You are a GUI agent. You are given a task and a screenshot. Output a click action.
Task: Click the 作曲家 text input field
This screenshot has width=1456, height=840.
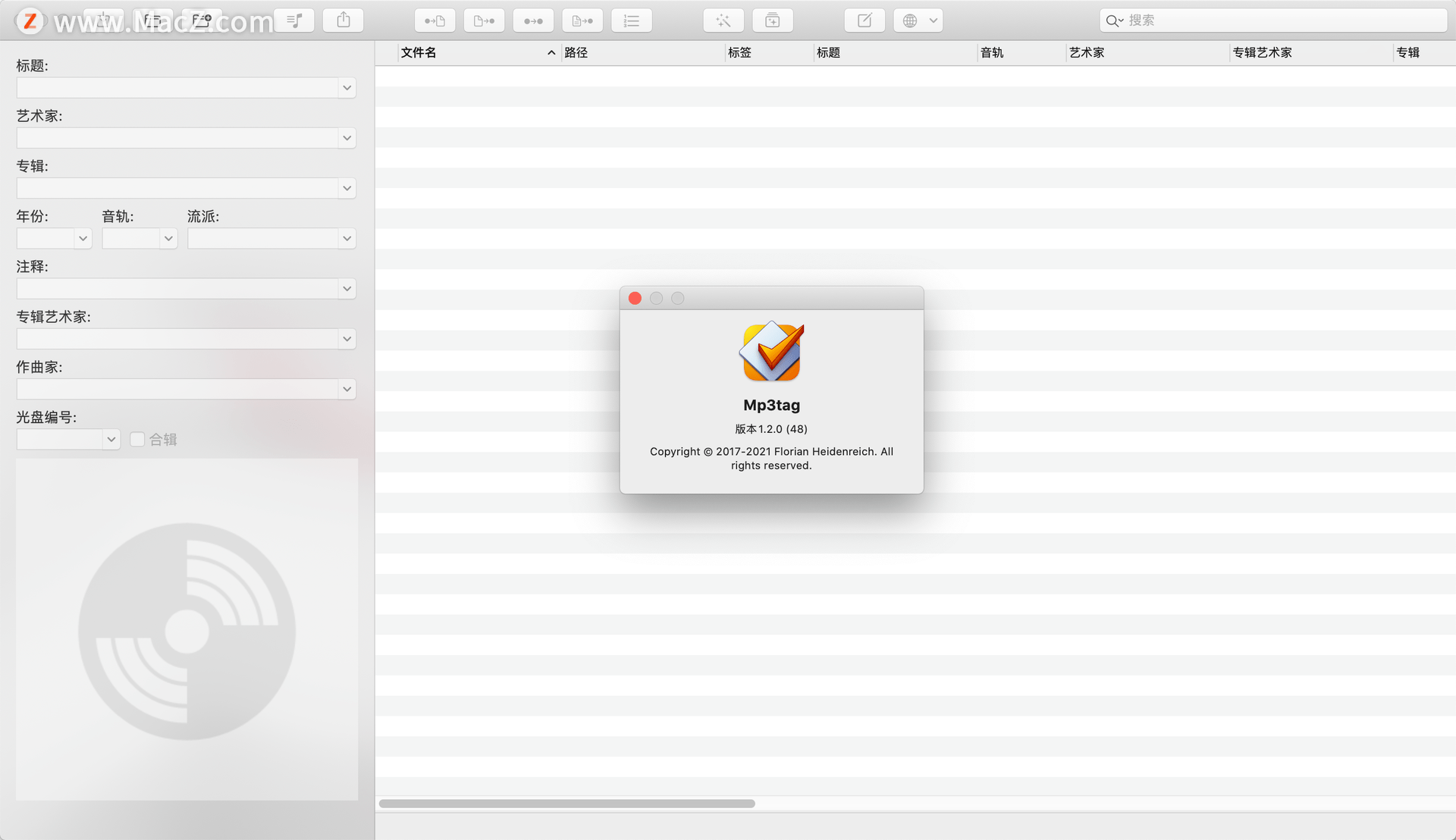(177, 389)
